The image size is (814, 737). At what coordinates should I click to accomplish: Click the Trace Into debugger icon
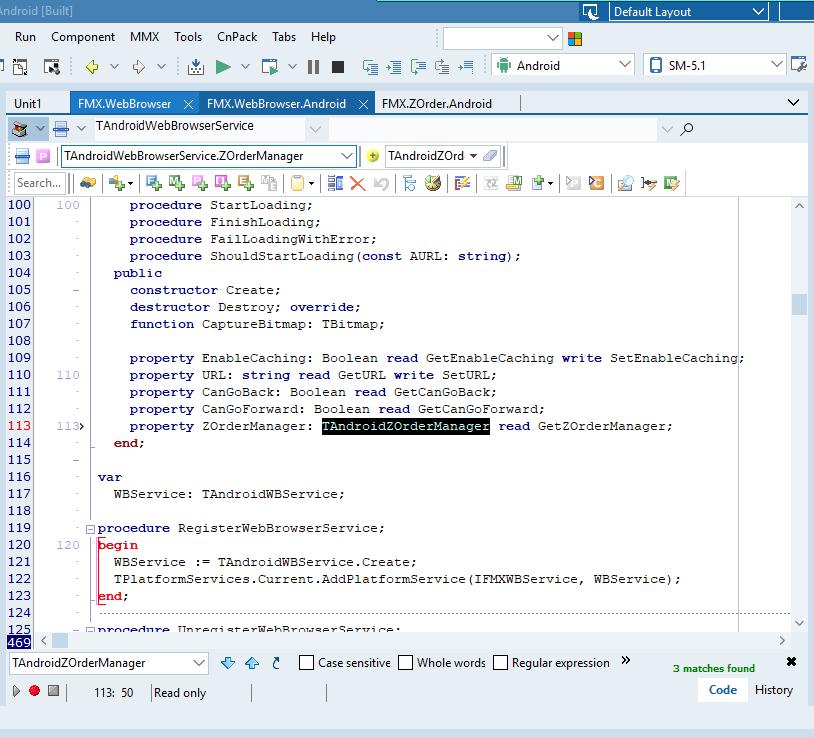[x=370, y=67]
